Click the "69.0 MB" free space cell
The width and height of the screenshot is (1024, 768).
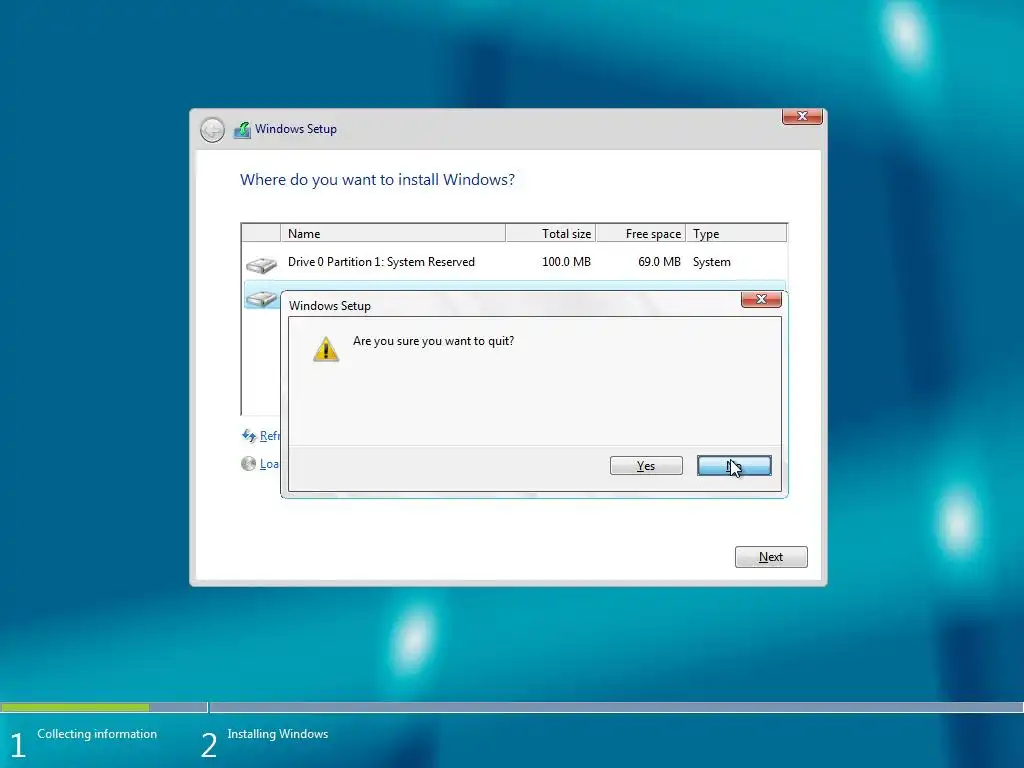[x=659, y=262]
